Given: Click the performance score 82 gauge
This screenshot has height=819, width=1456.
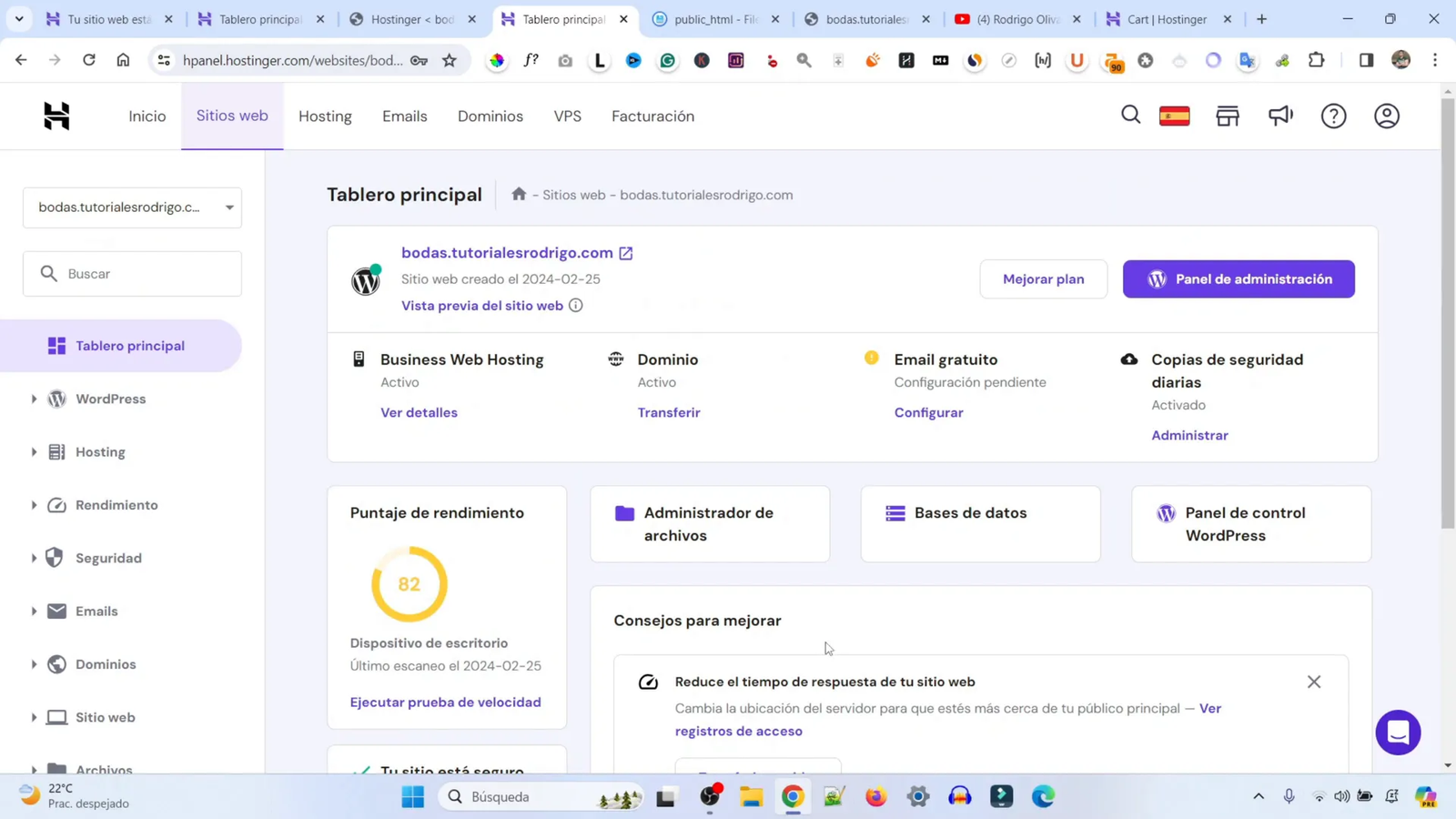Looking at the screenshot, I should click(x=409, y=584).
